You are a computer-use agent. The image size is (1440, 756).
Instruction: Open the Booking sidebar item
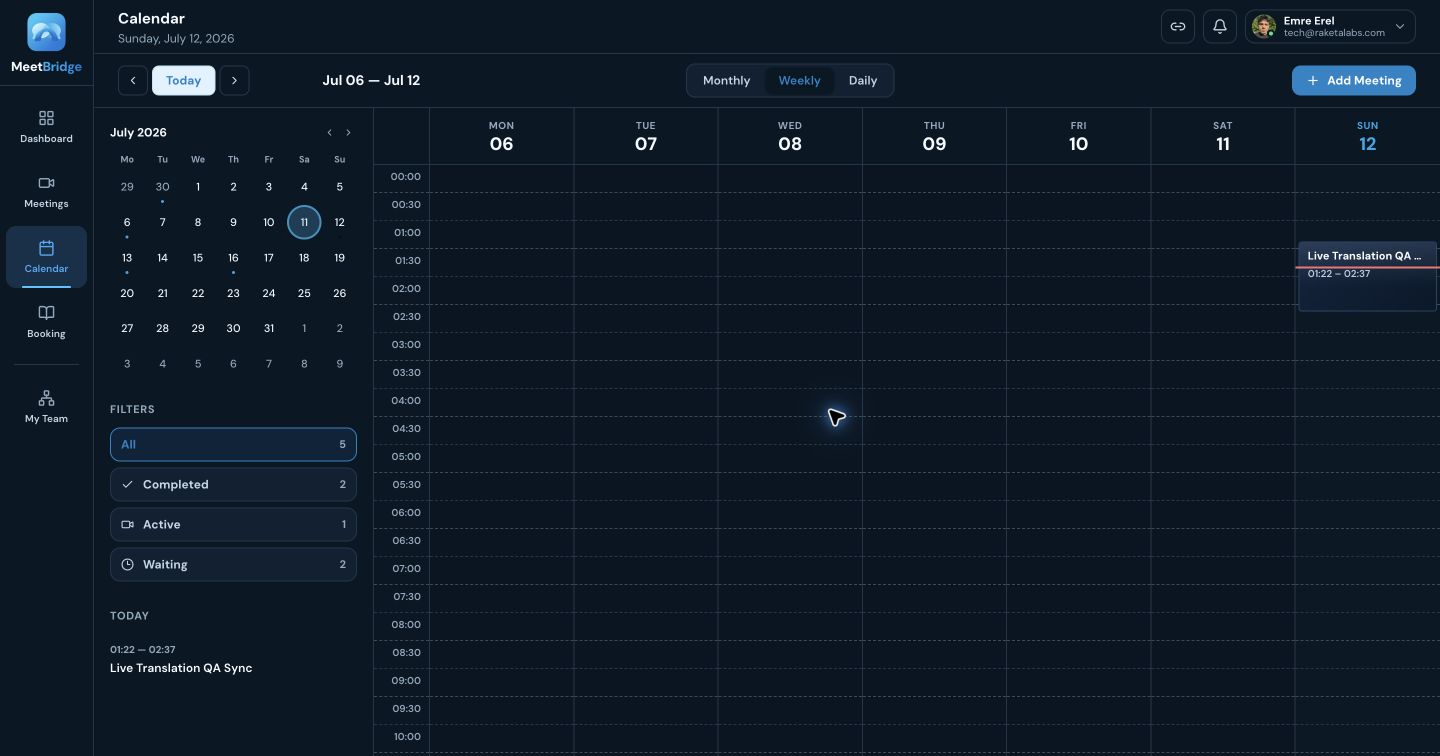point(46,322)
